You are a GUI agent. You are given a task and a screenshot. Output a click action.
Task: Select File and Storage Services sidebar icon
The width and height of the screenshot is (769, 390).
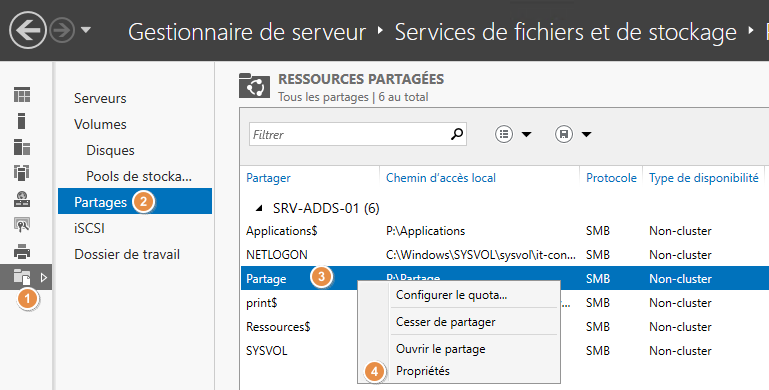pyautogui.click(x=22, y=277)
